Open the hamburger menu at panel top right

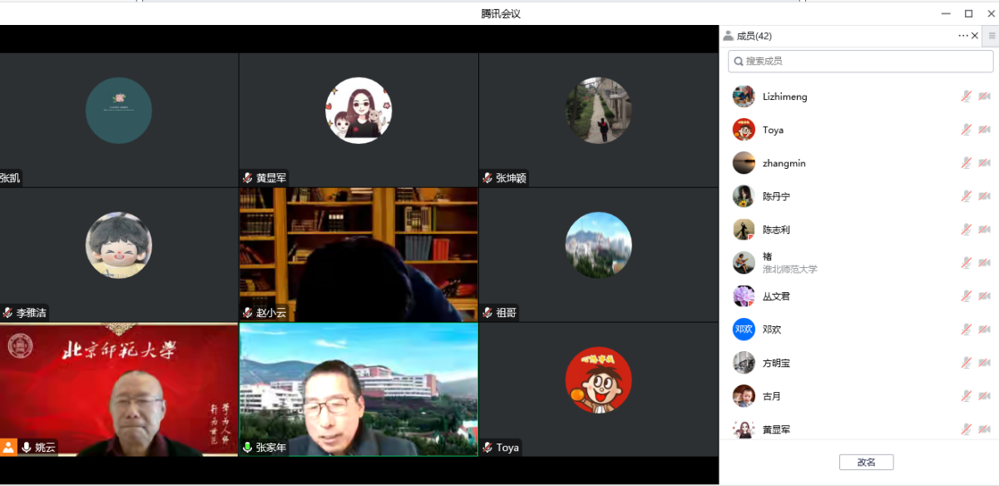[x=991, y=36]
